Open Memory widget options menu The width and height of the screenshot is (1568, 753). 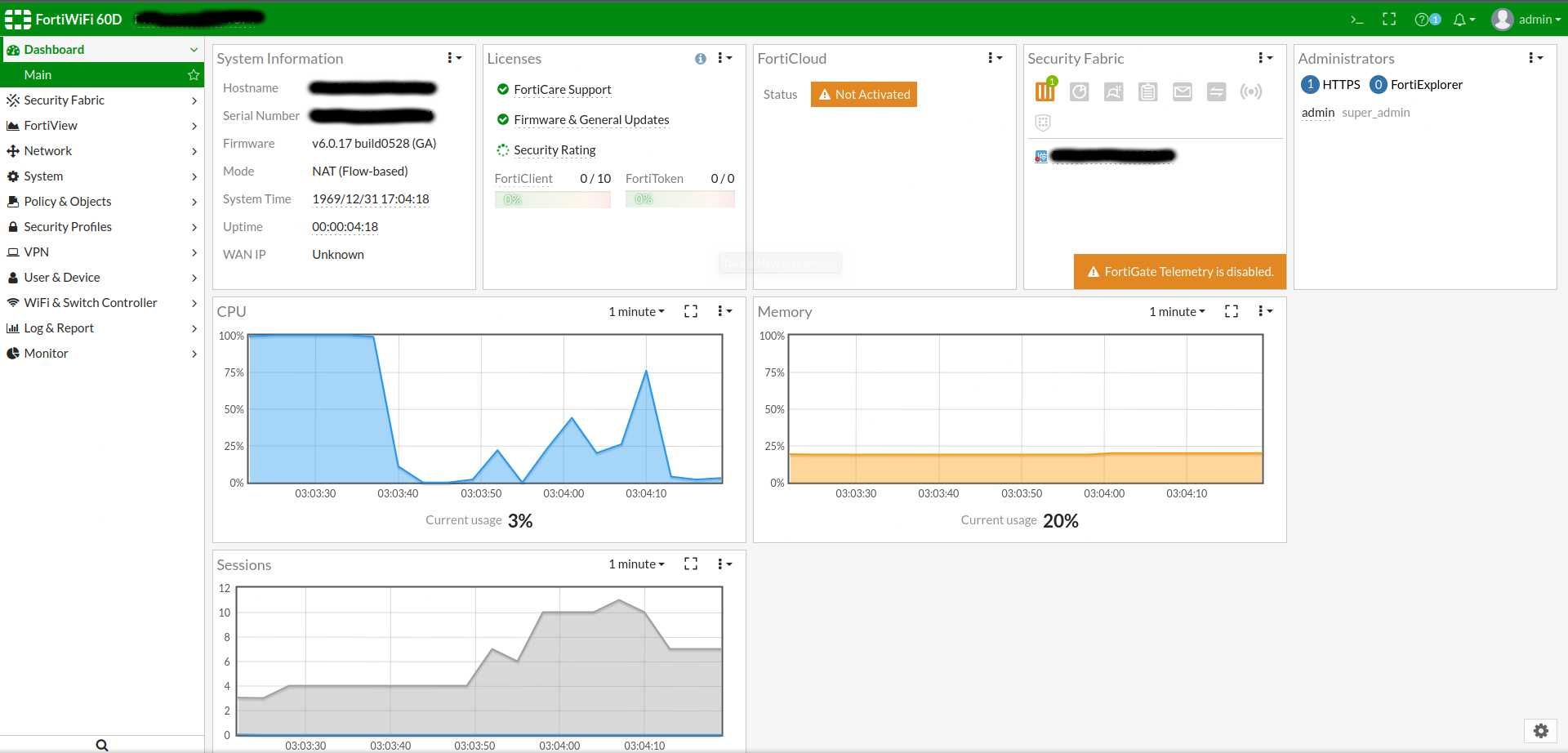[1265, 311]
